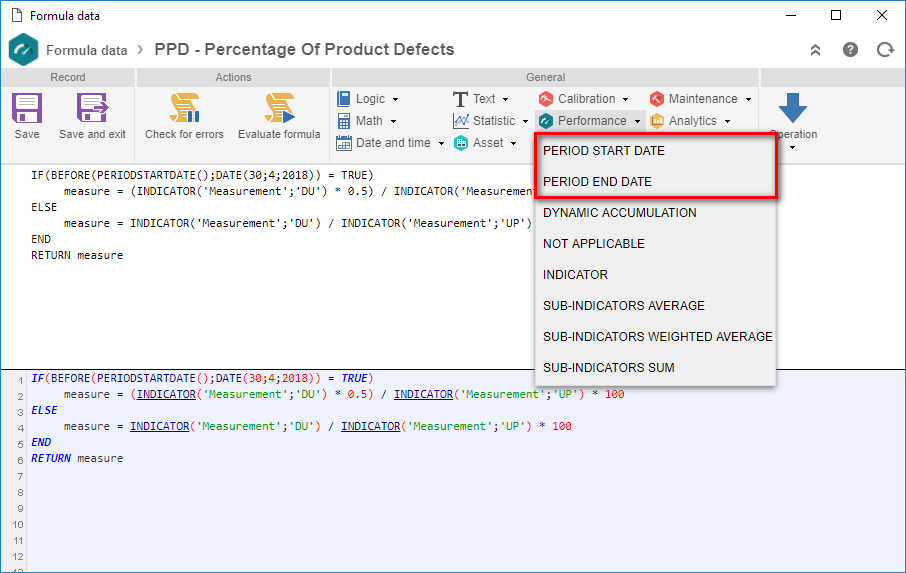
Task: Click the Statistic chart icon
Action: pyautogui.click(x=461, y=121)
